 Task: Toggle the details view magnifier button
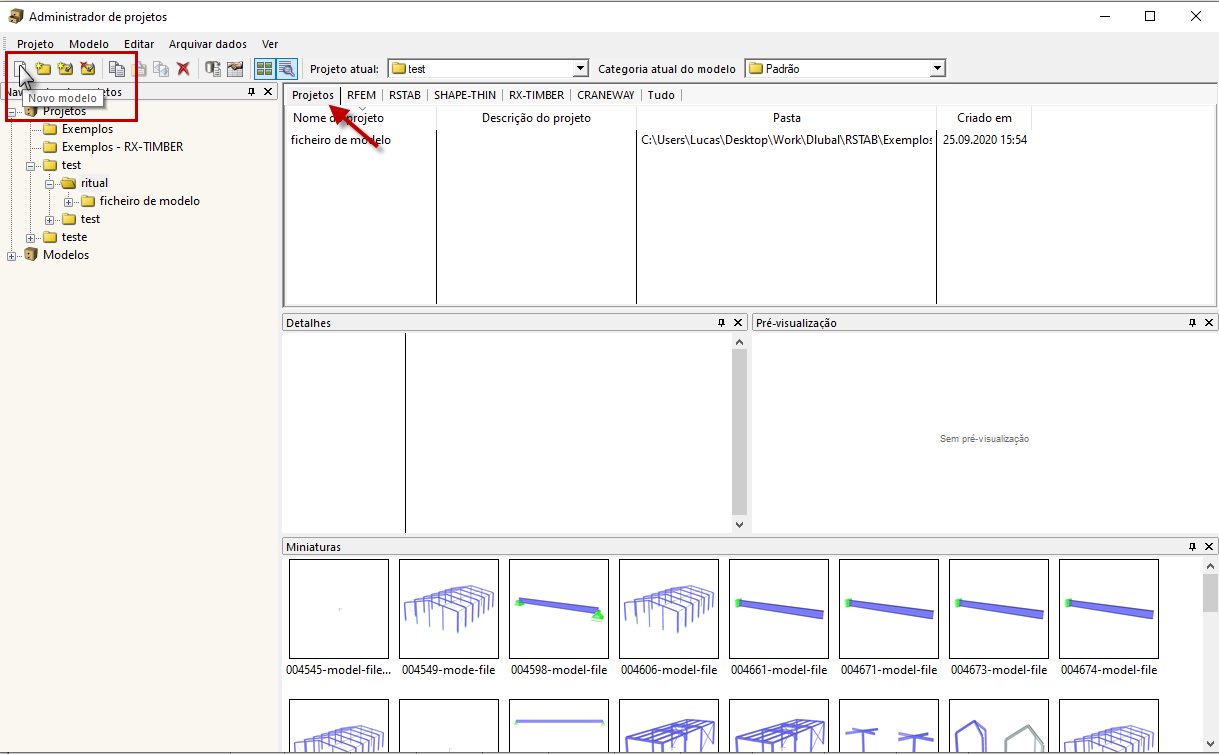coord(286,69)
